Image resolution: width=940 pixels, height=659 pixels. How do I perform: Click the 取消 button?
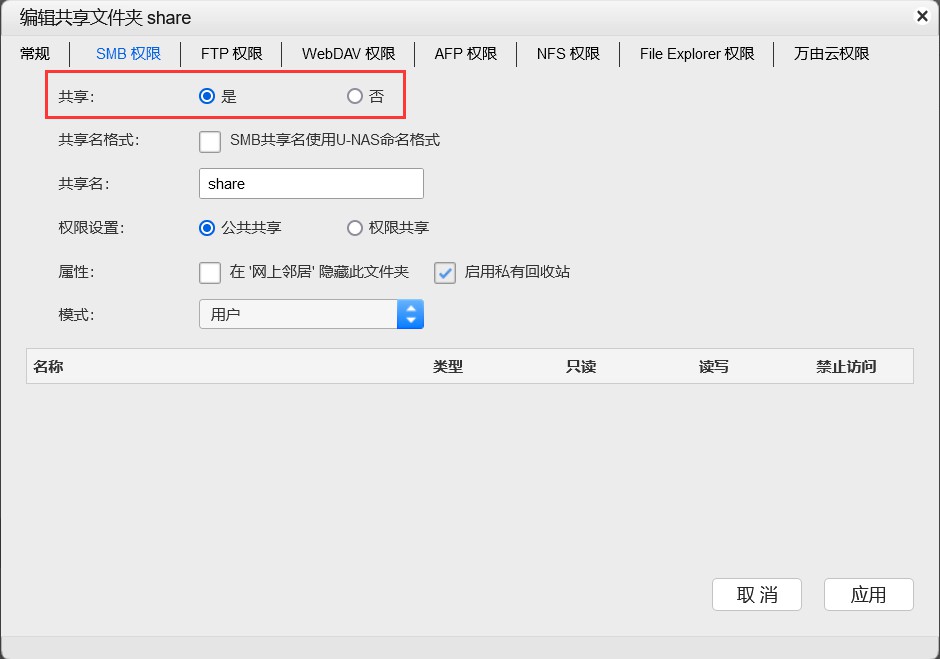click(x=756, y=595)
